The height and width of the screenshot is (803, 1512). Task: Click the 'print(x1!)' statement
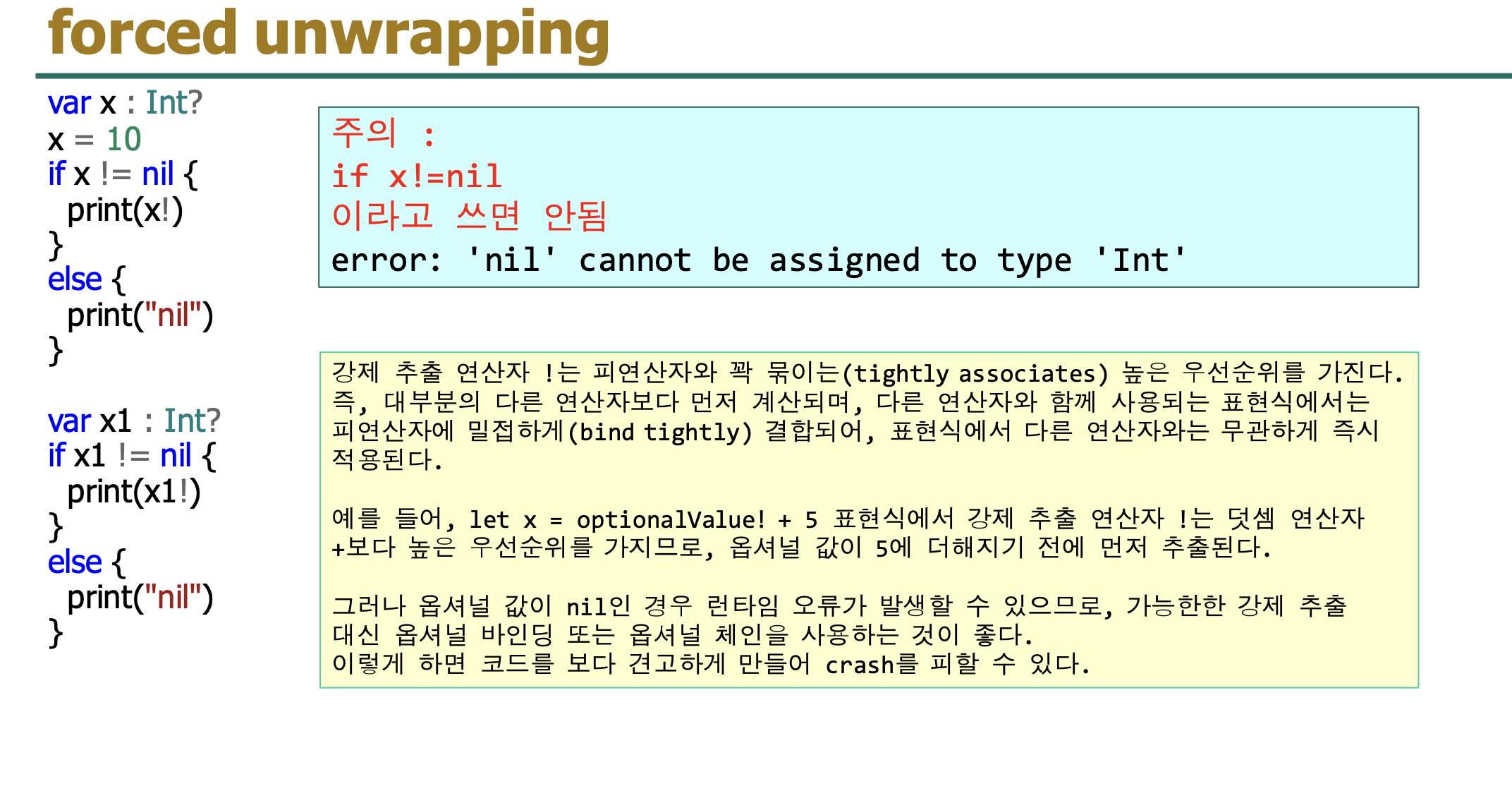[x=134, y=492]
